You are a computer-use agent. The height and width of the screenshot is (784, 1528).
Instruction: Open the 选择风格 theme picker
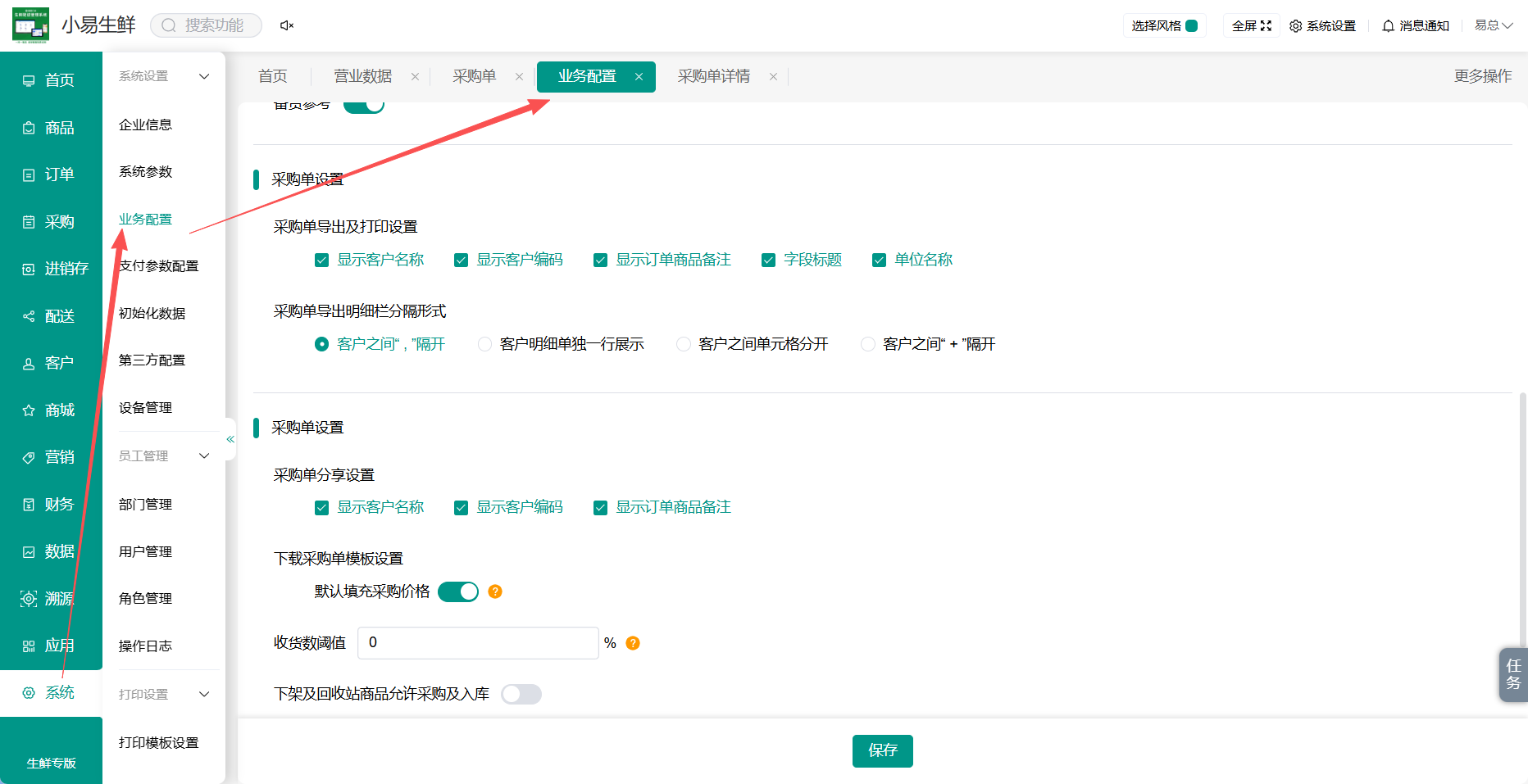point(1164,25)
